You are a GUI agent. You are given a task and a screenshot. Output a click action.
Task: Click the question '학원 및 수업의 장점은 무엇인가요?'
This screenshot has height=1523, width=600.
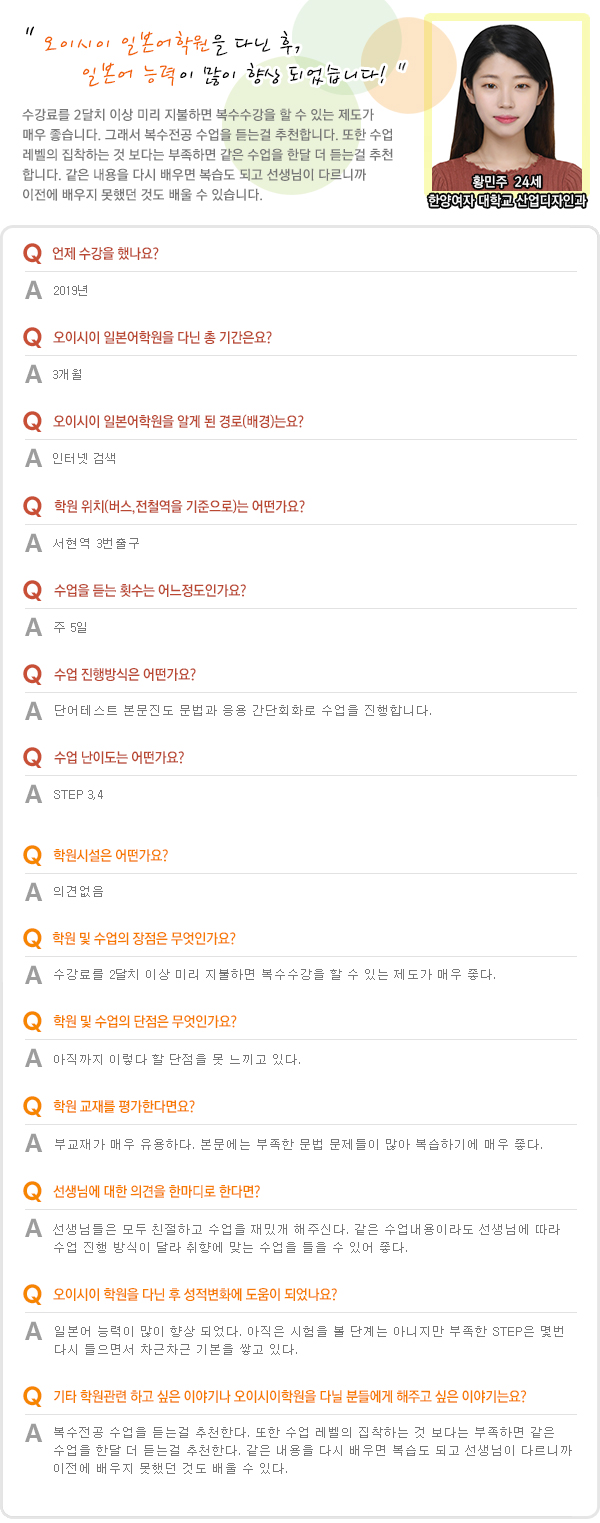coord(144,938)
